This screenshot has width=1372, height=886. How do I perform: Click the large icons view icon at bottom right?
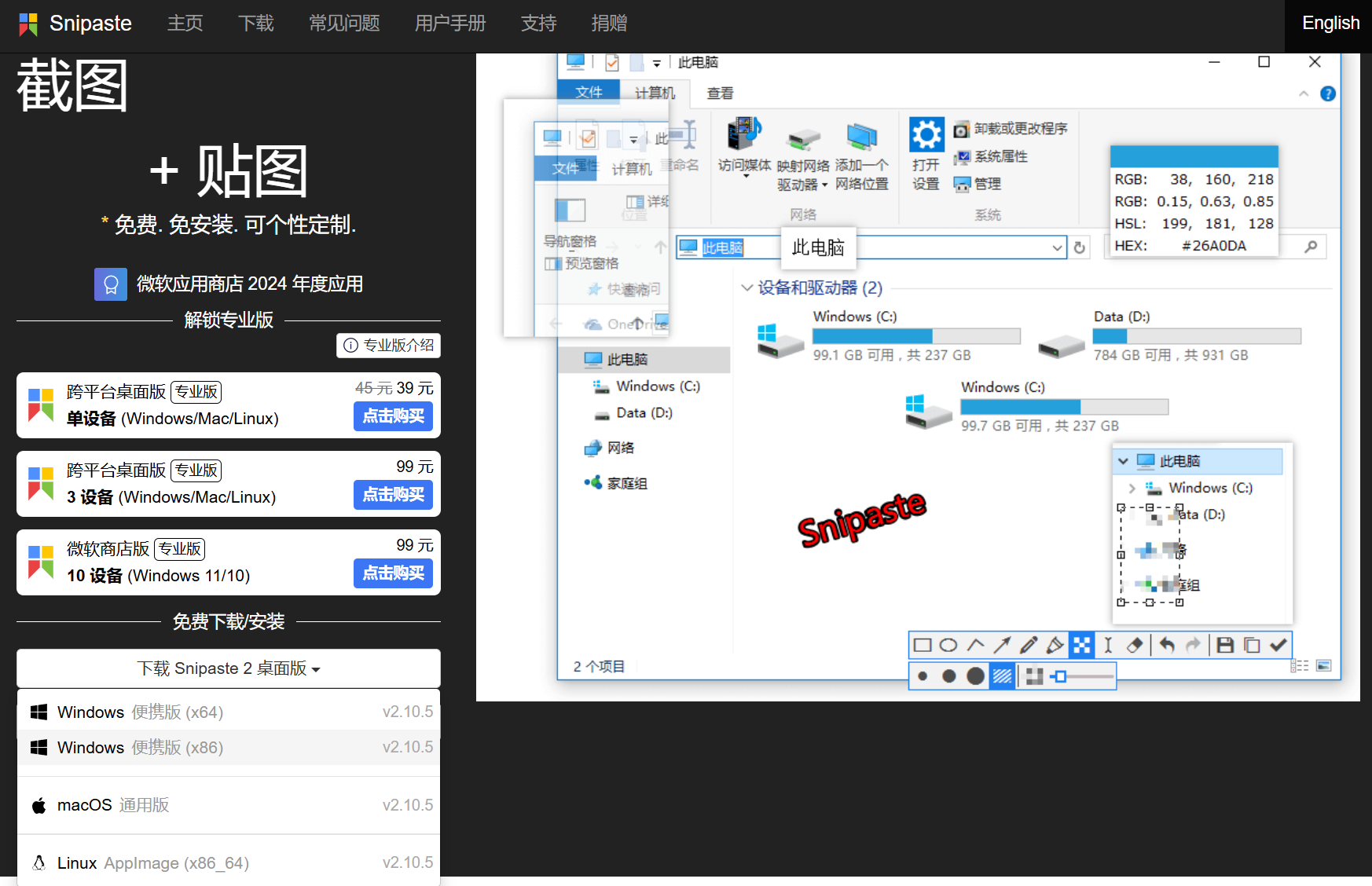click(1324, 666)
